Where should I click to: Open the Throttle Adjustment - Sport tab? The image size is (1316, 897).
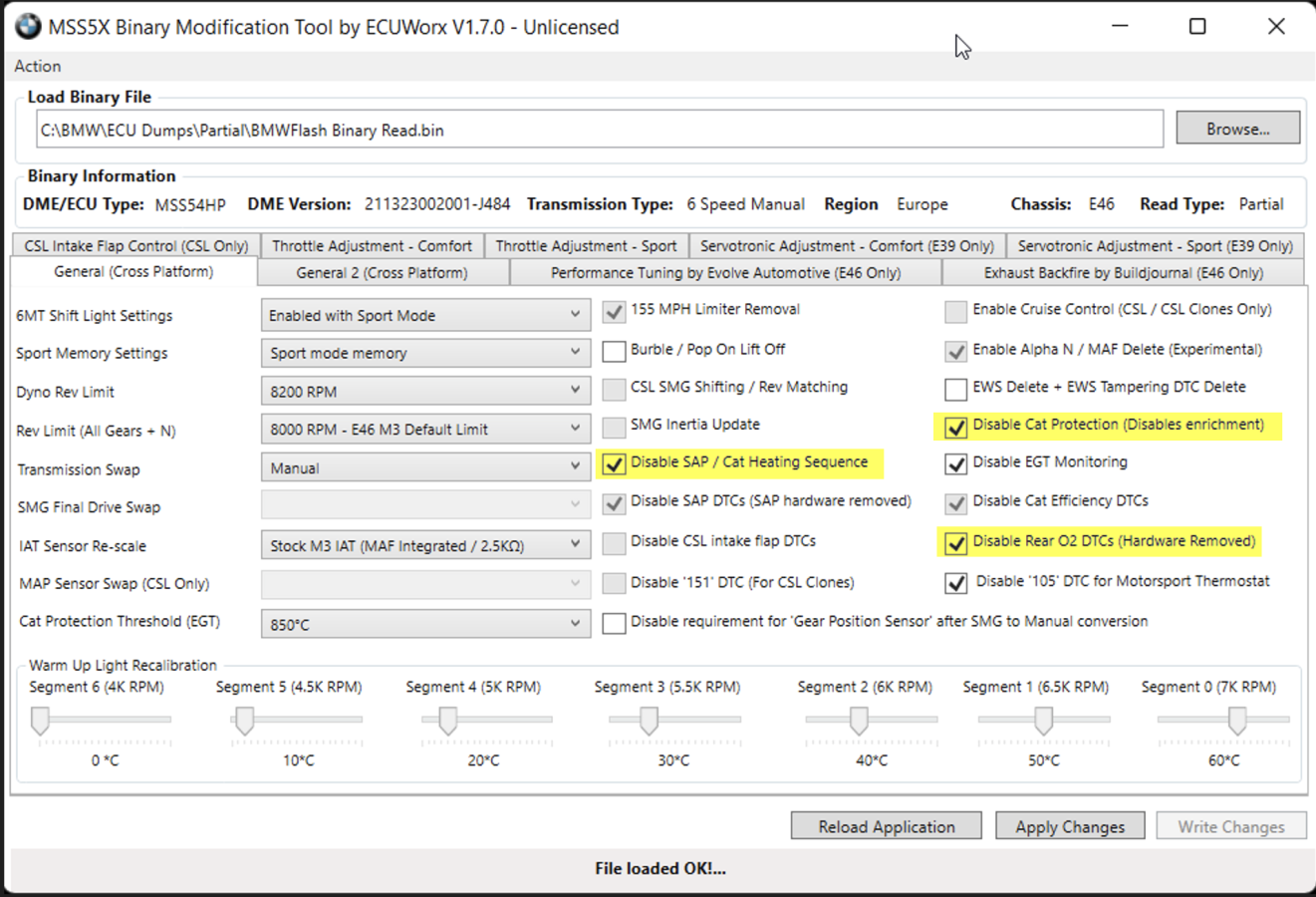586,246
